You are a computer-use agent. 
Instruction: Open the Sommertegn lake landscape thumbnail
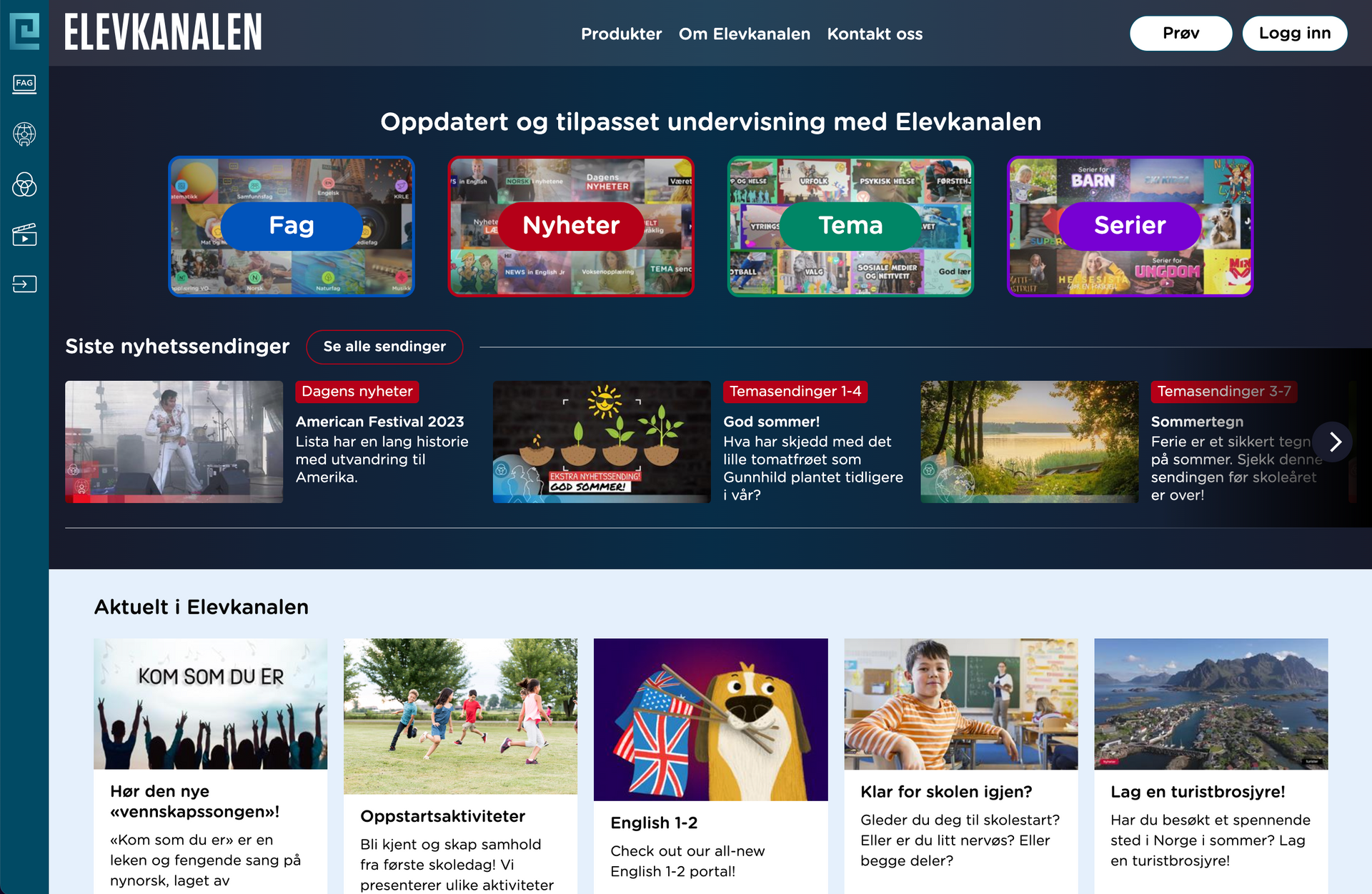click(1029, 442)
